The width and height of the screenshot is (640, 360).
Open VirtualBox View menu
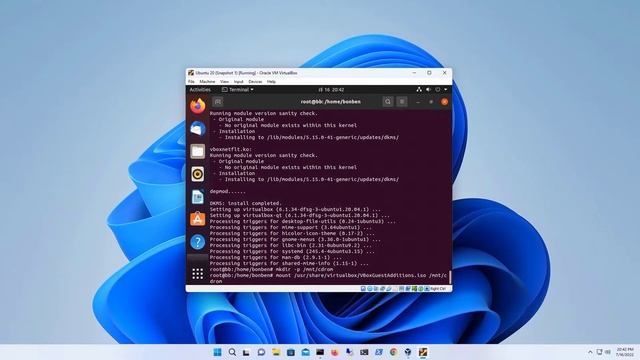[224, 82]
